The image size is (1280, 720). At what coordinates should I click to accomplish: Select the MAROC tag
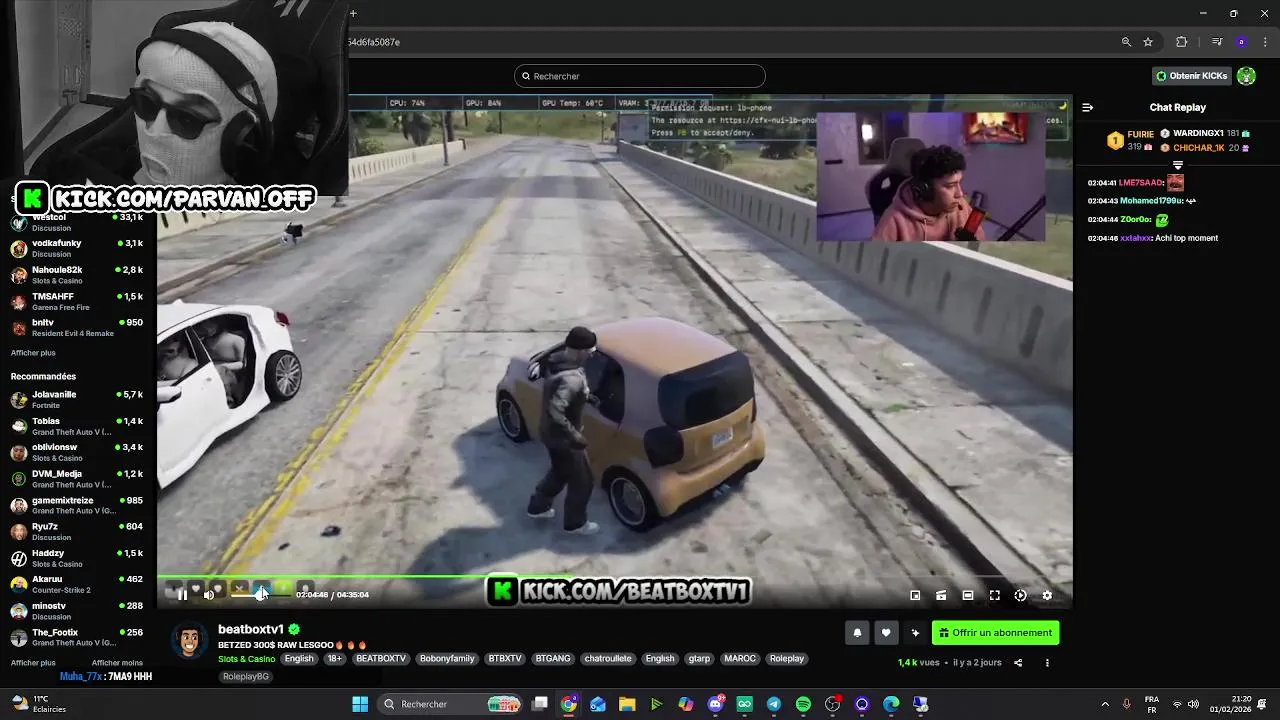coord(740,659)
